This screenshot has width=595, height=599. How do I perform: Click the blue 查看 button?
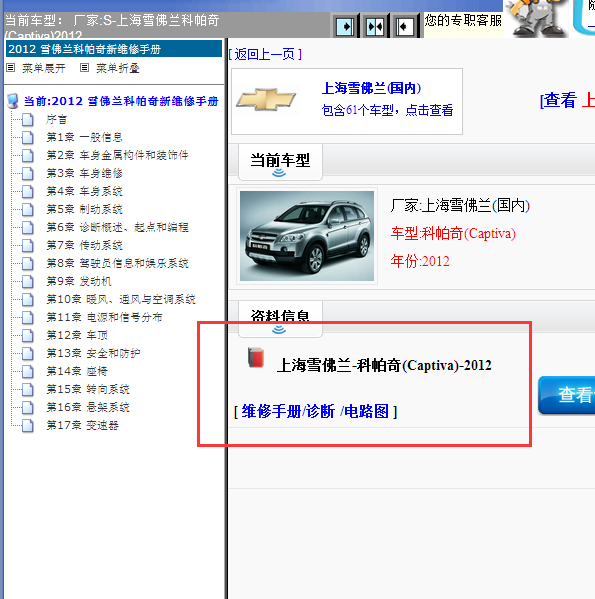(x=567, y=395)
